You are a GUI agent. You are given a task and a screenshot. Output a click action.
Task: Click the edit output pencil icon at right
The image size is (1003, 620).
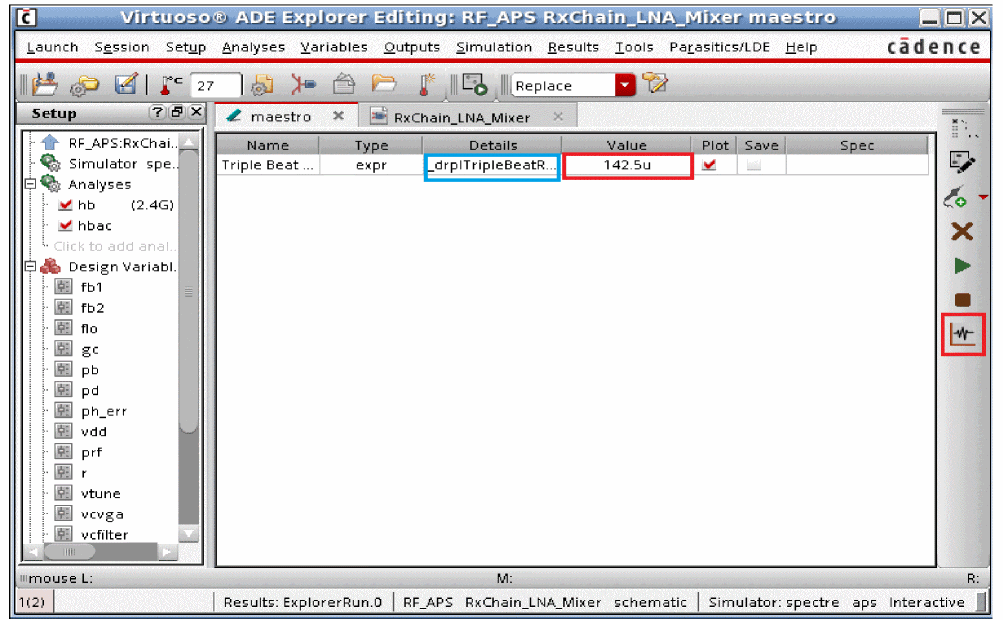pyautogui.click(x=962, y=163)
